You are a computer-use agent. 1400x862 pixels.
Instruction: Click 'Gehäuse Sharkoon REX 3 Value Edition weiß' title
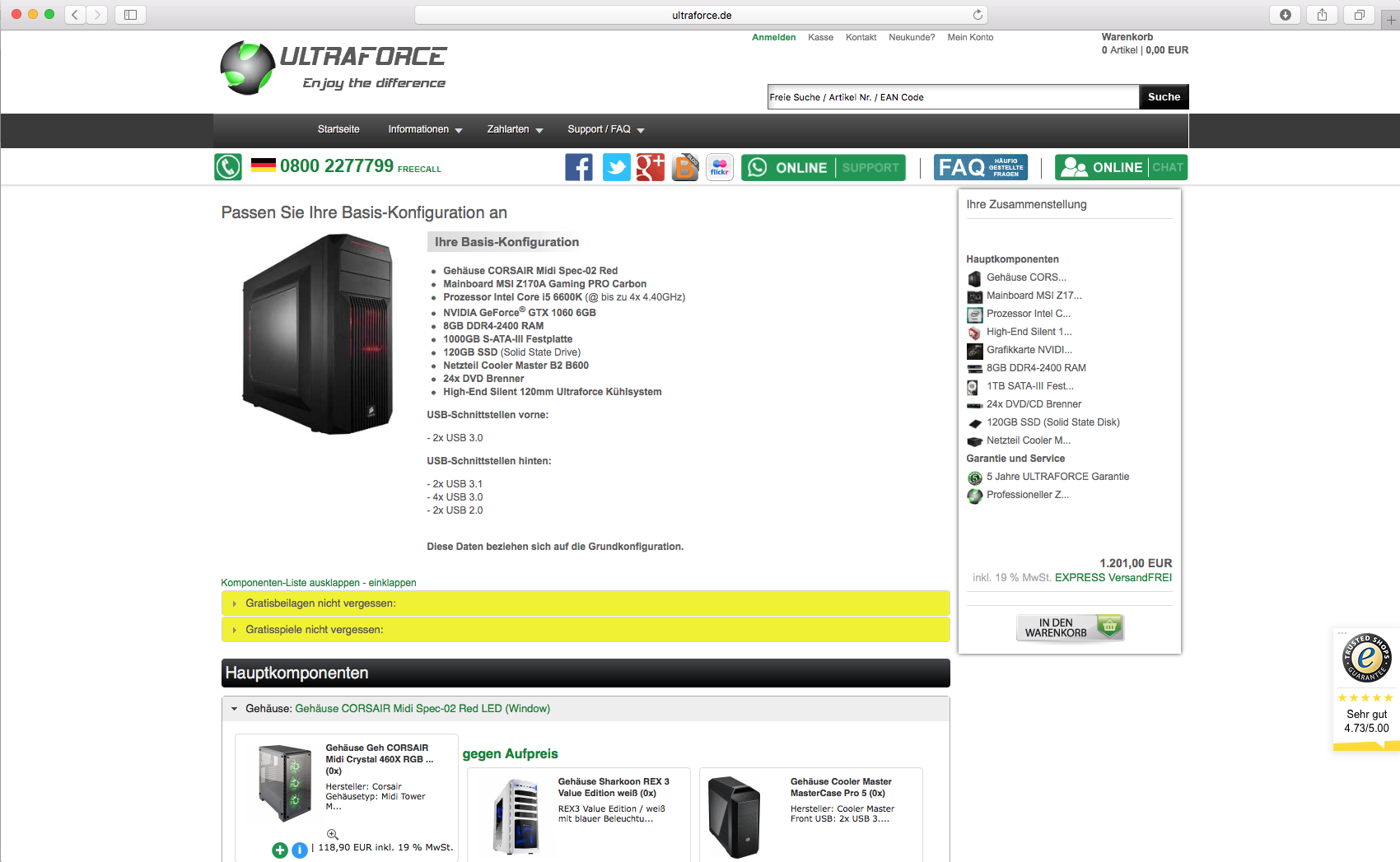pos(614,787)
